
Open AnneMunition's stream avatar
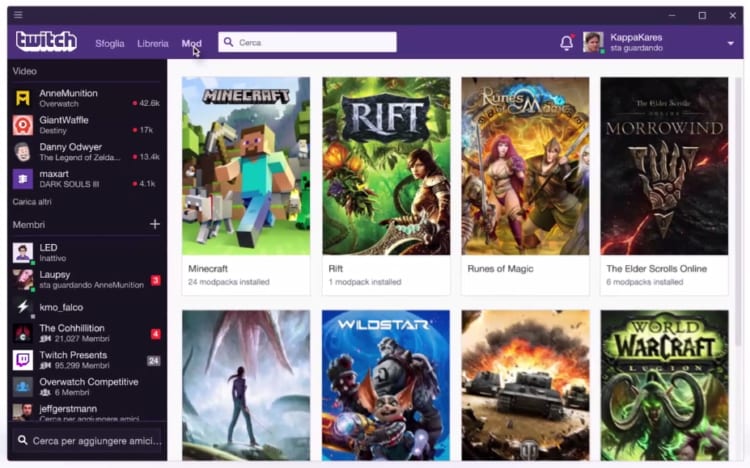[22, 98]
